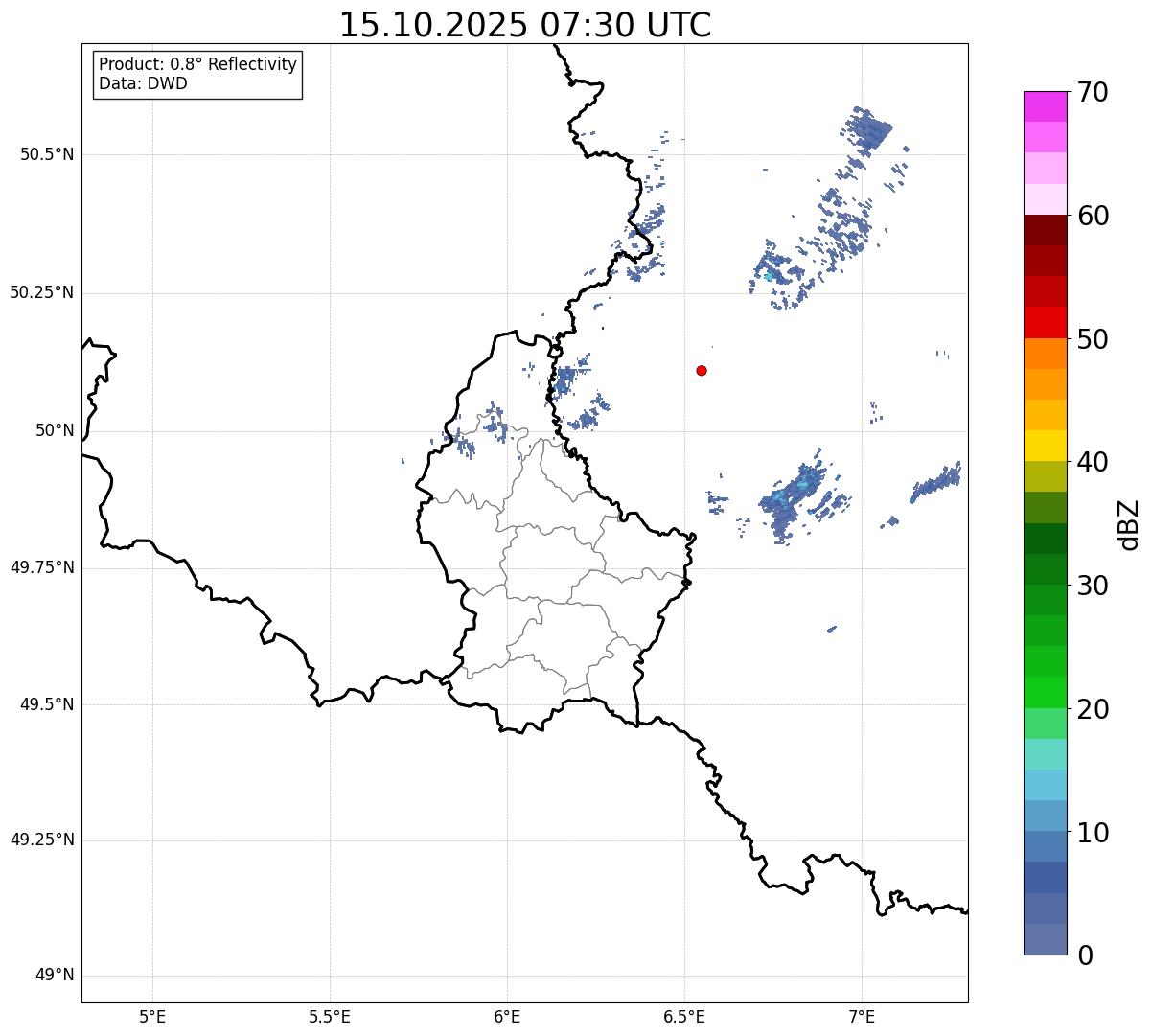1152x1036 pixels.
Task: Click the 49.75°N latitude label
Action: coord(42,567)
